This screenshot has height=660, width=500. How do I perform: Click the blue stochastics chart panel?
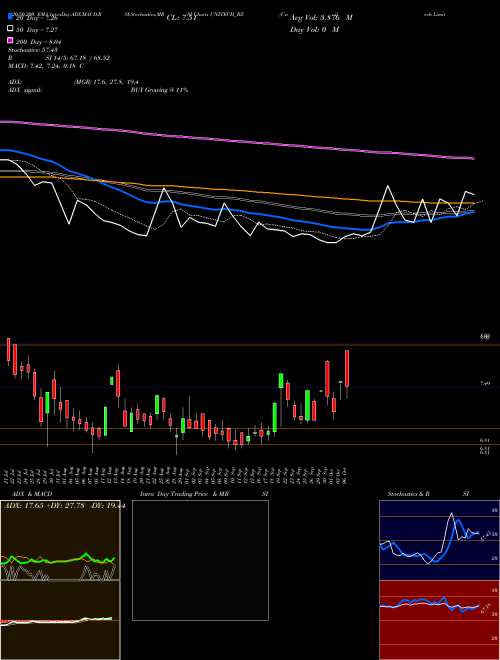(x=439, y=540)
